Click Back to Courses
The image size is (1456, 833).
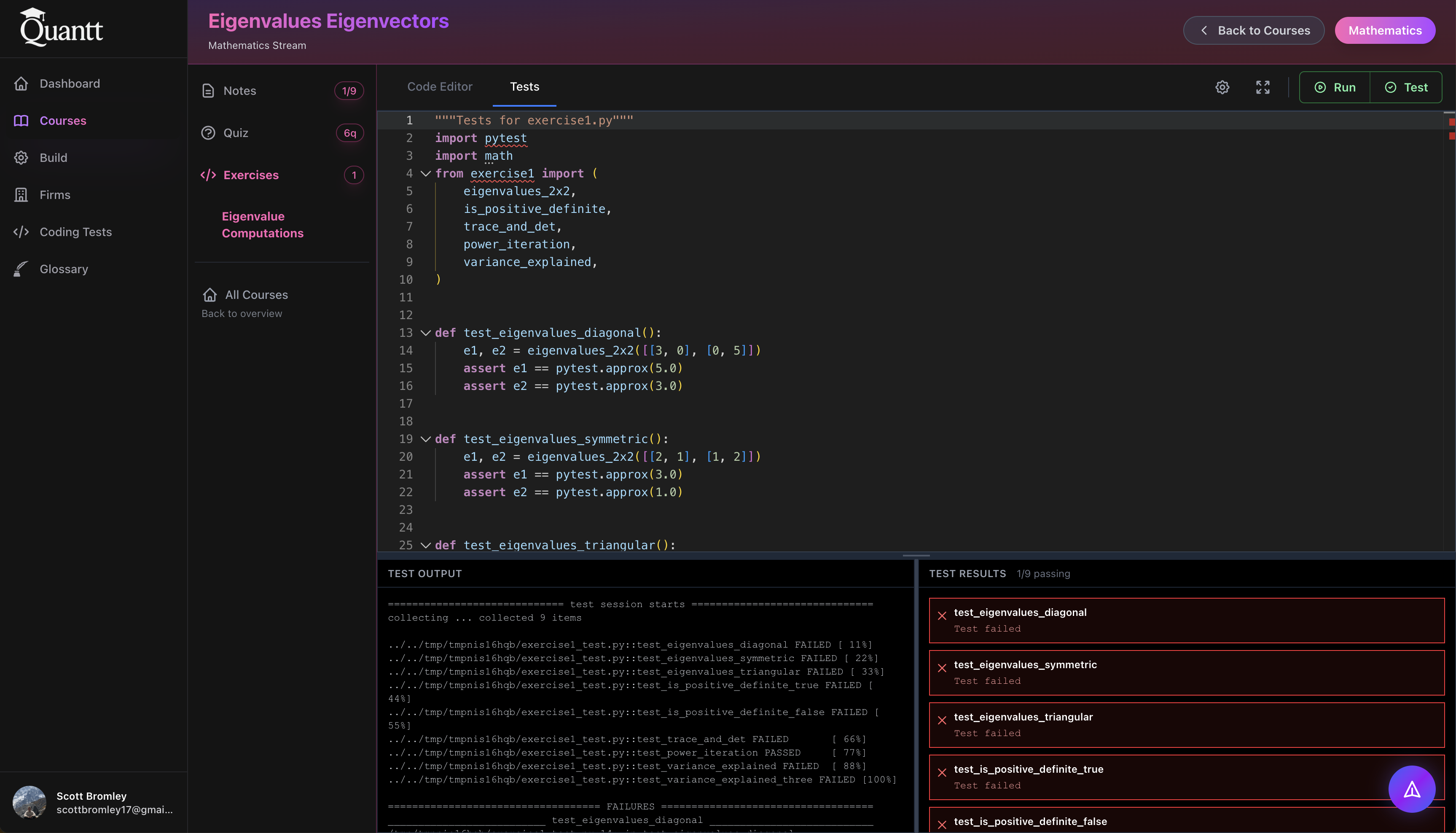point(1254,30)
